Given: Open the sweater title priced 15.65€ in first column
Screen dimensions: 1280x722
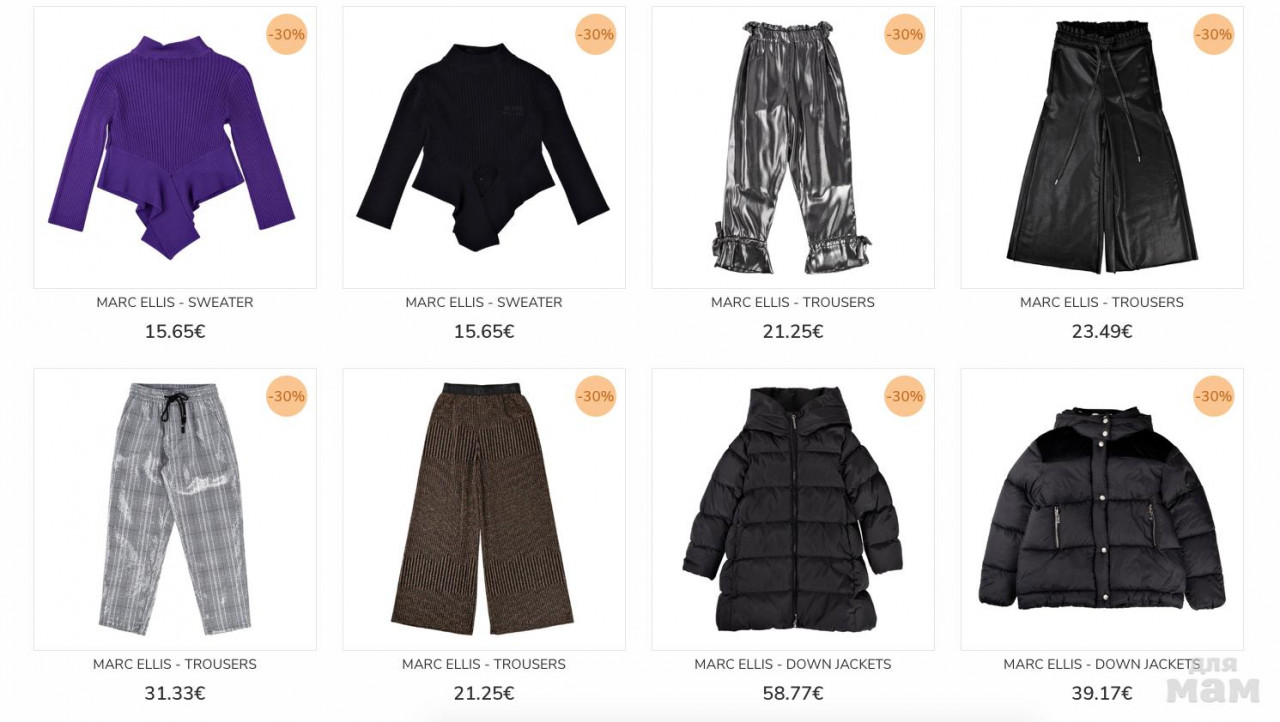Looking at the screenshot, I should tap(175, 302).
